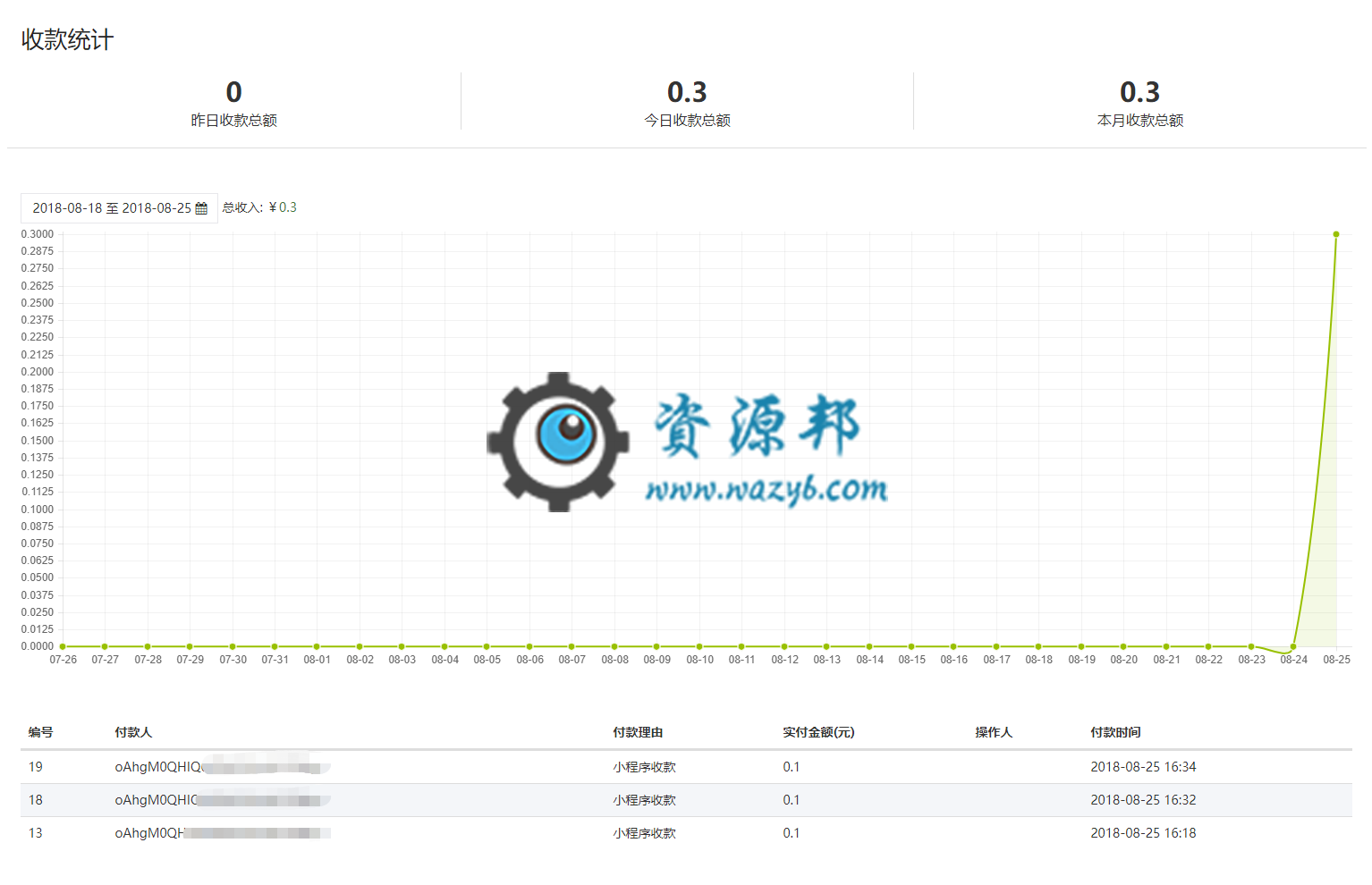The width and height of the screenshot is (1372, 885).
Task: Click the 本月收款总额 label
Action: [x=1140, y=121]
